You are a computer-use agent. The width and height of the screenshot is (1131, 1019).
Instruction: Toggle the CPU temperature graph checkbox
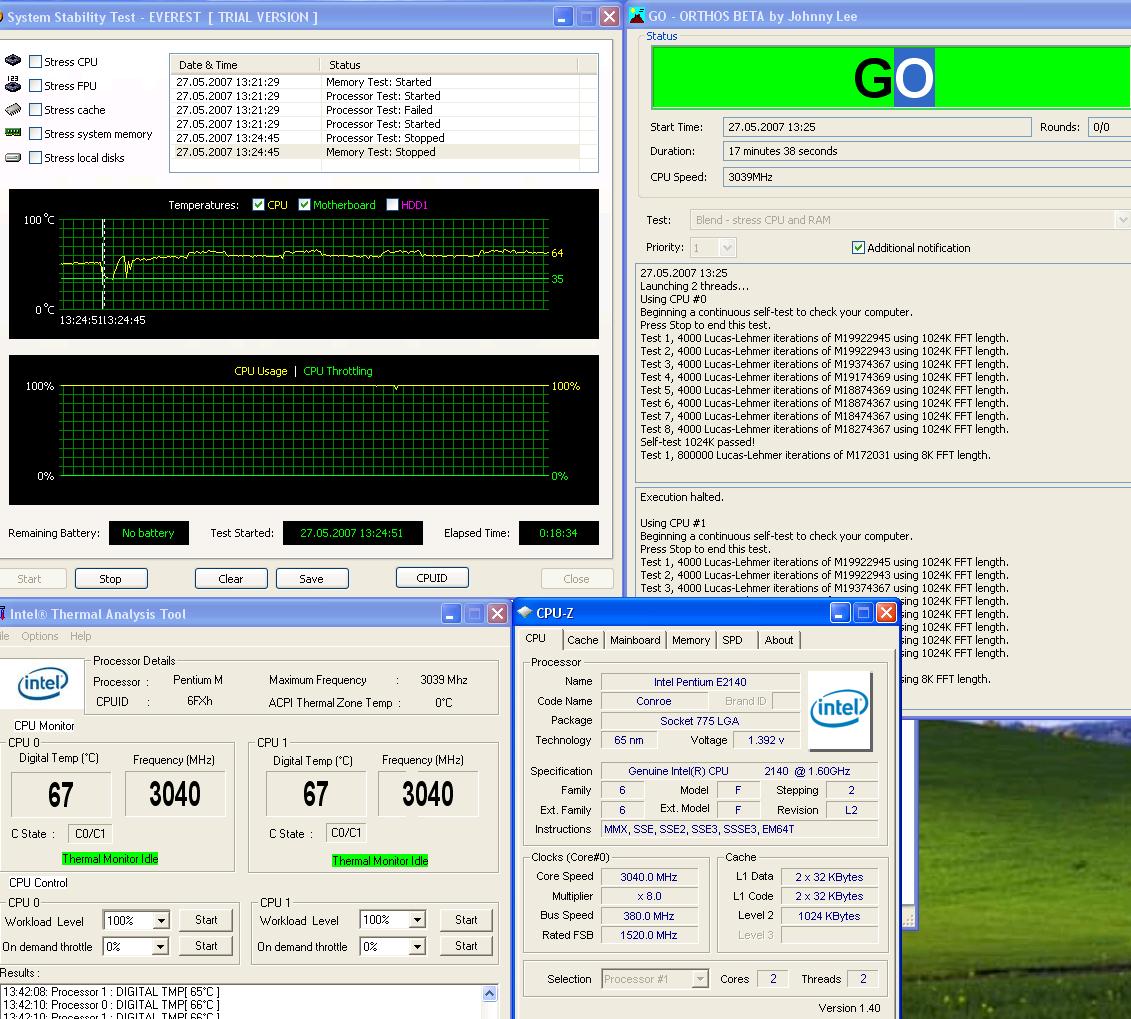(x=258, y=205)
